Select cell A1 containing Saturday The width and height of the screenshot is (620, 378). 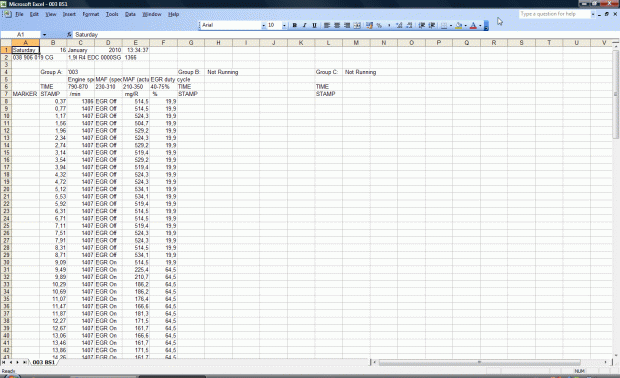pos(25,50)
